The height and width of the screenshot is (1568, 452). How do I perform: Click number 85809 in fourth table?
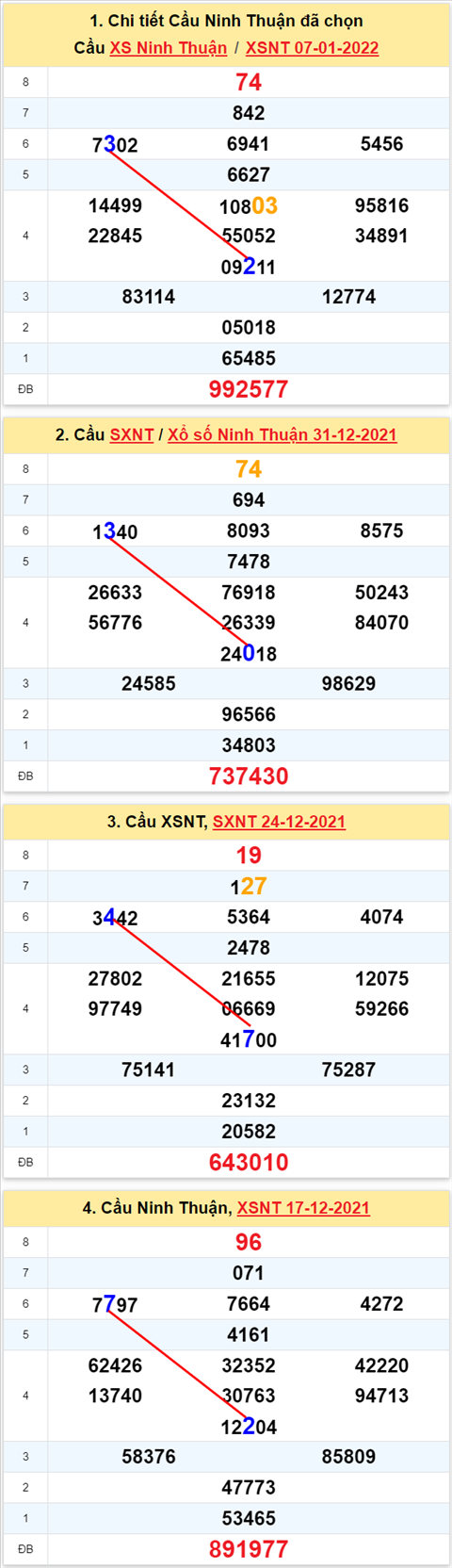pyautogui.click(x=348, y=1457)
